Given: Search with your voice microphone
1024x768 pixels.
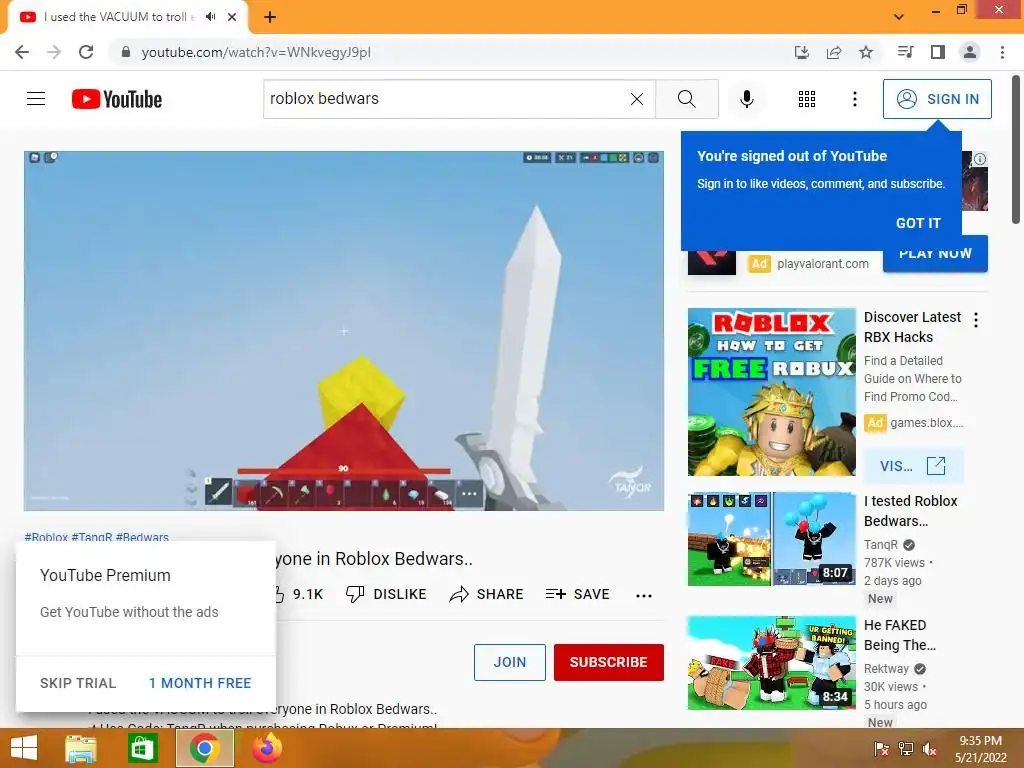Looking at the screenshot, I should tap(746, 99).
